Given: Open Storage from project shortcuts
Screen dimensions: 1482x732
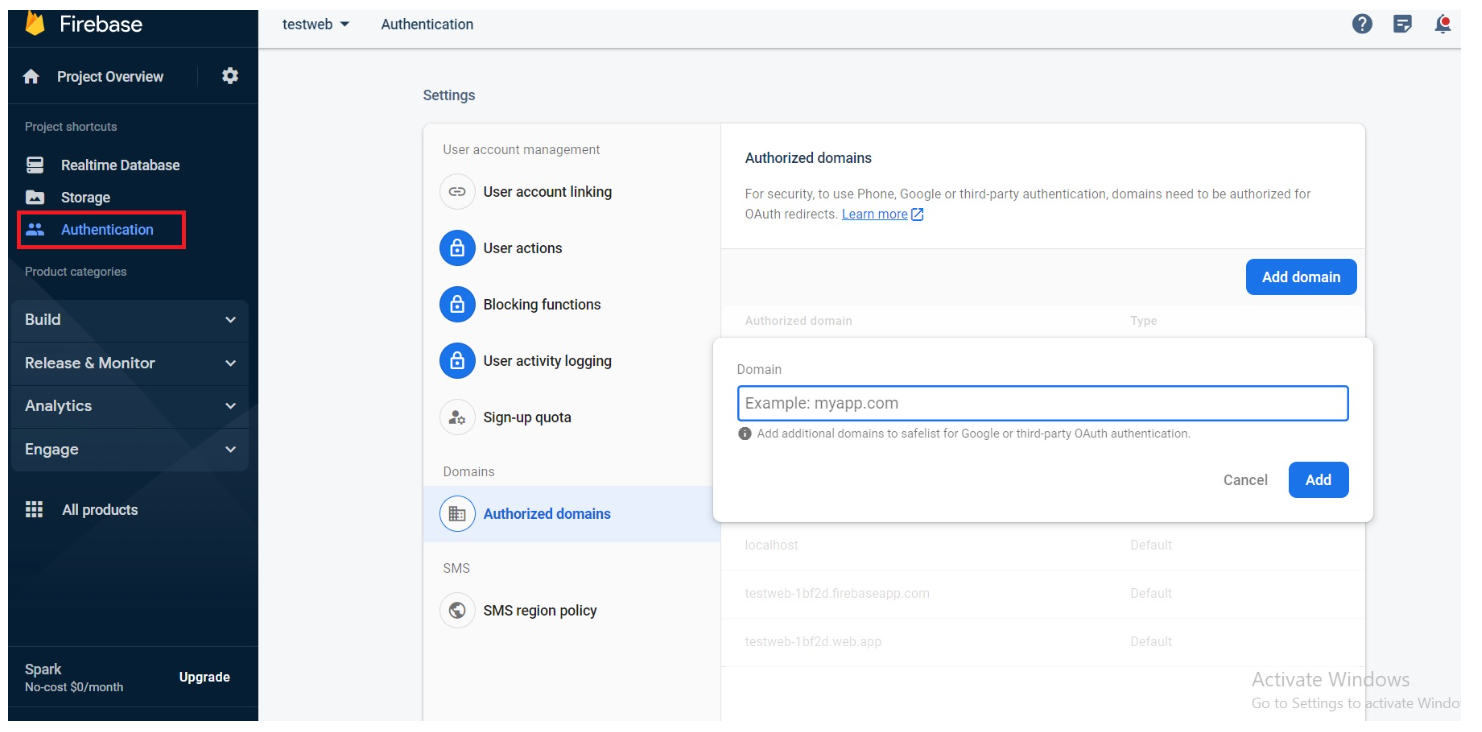Looking at the screenshot, I should pyautogui.click(x=85, y=197).
